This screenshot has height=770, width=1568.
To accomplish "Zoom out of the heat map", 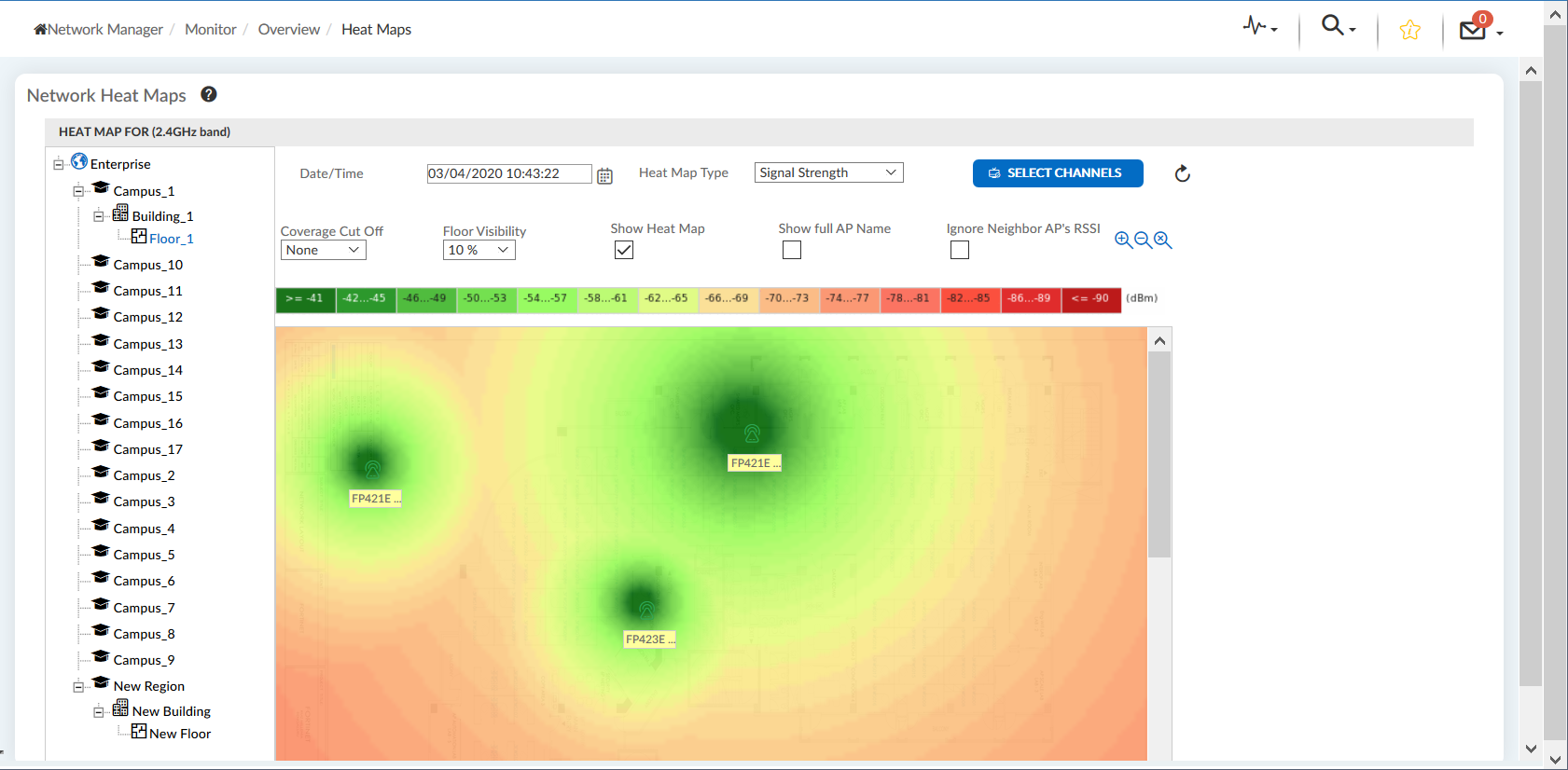I will click(x=1143, y=240).
